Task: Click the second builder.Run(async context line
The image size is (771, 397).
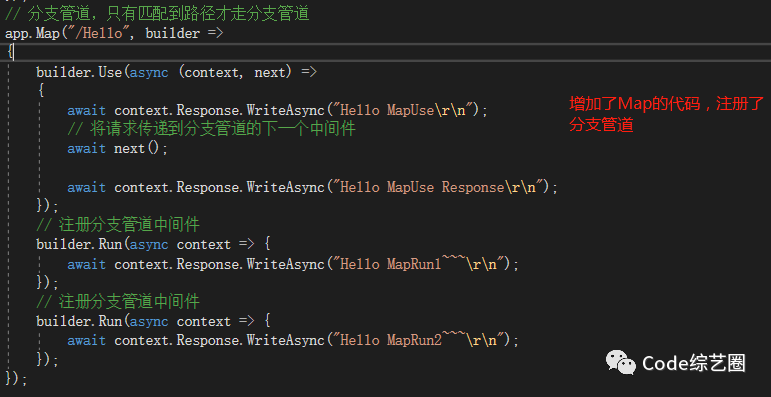Action: [153, 321]
